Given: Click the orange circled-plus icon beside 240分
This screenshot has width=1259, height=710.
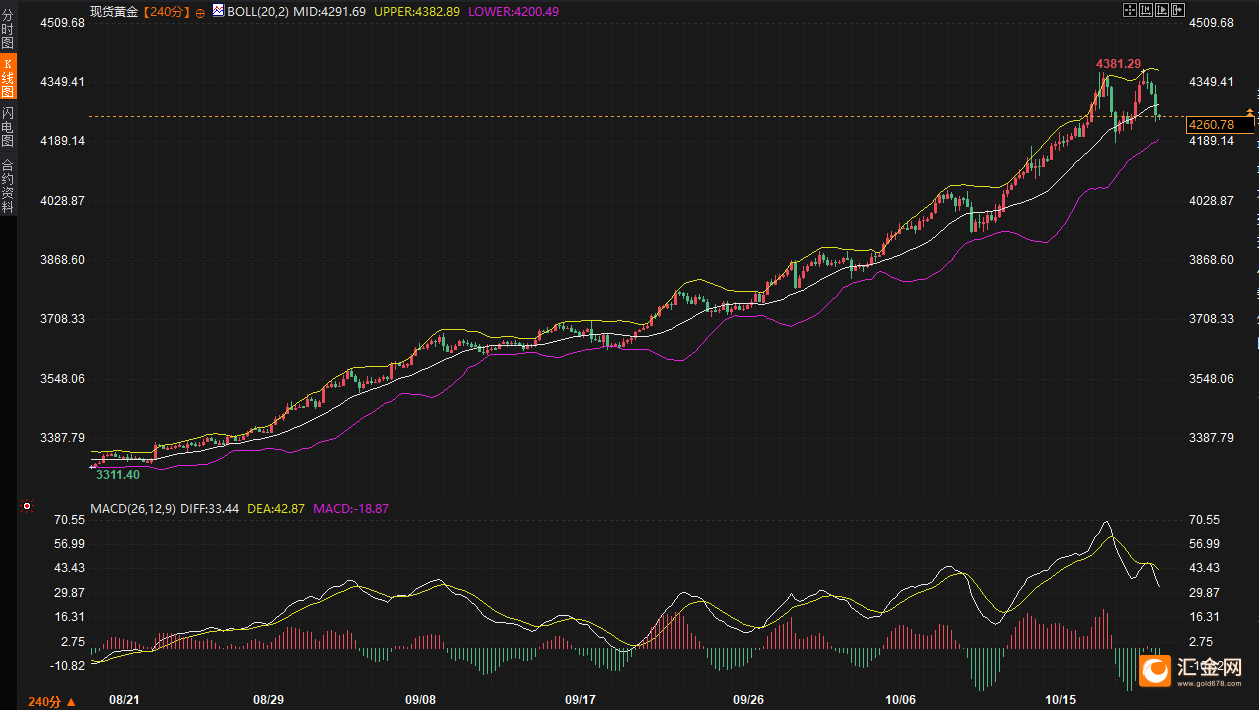Looking at the screenshot, I should point(200,12).
